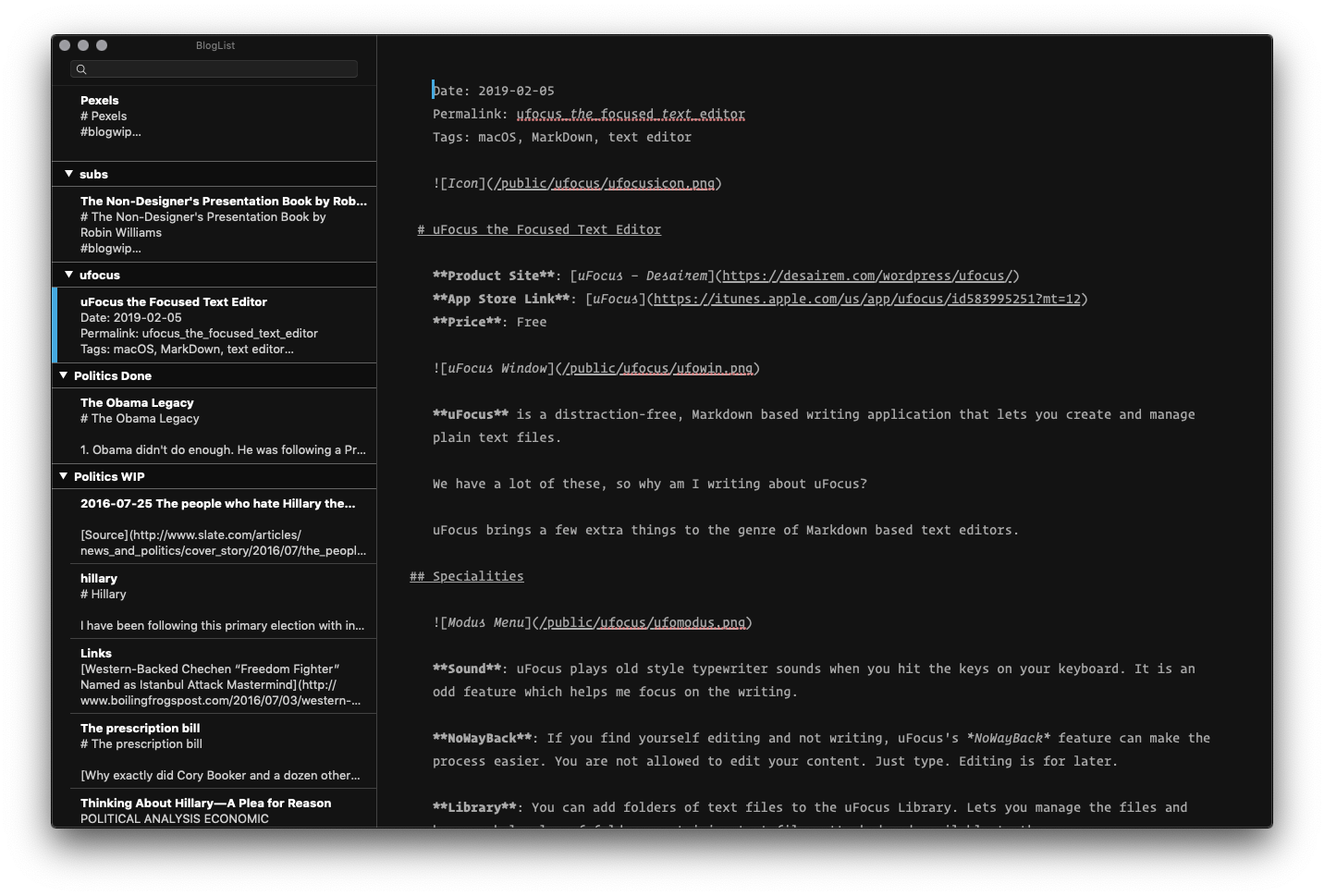Click the 'Date: 2019-02-05' line in editor

point(494,91)
